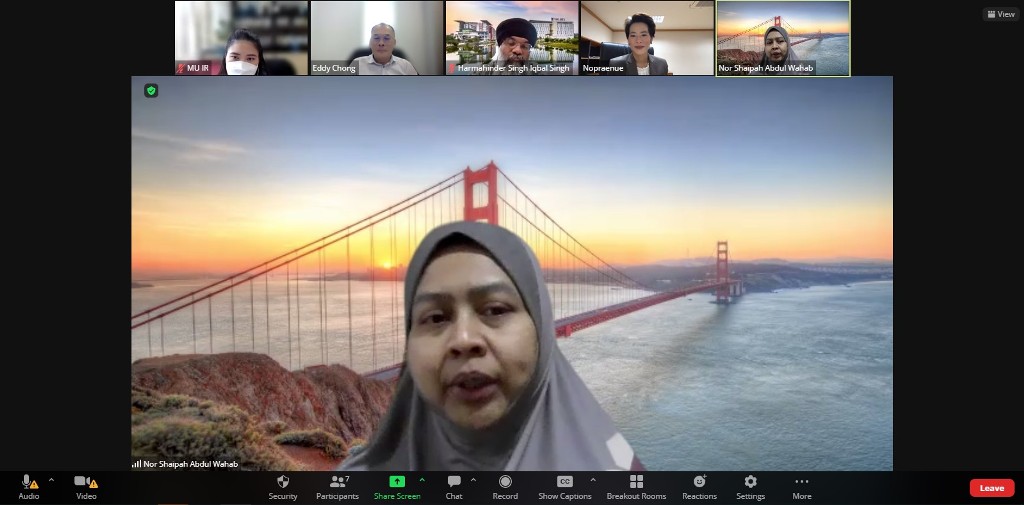Open Breakout Rooms
Viewport: 1024px width, 505px height.
tap(636, 486)
